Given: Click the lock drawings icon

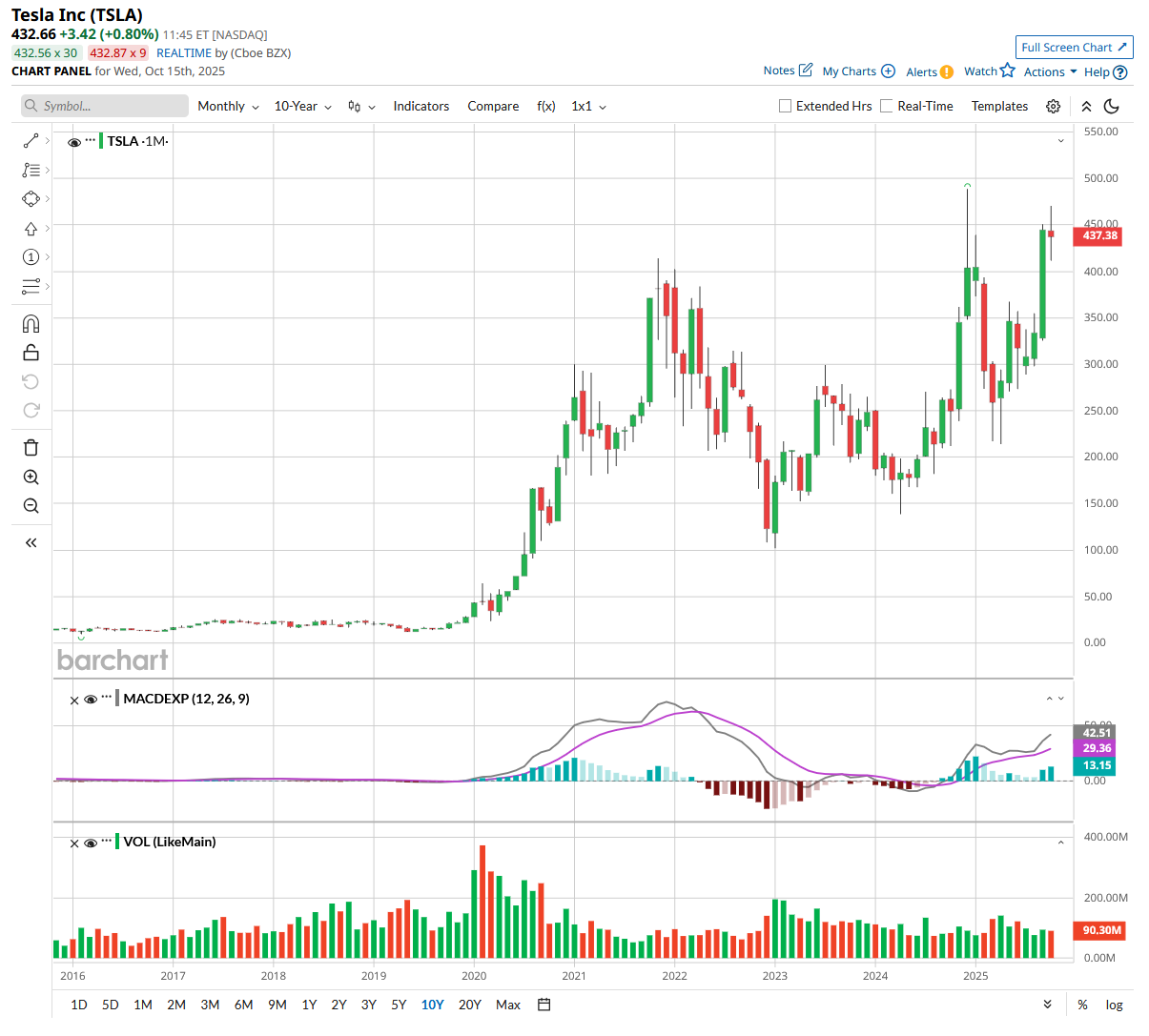Looking at the screenshot, I should coord(31,353).
